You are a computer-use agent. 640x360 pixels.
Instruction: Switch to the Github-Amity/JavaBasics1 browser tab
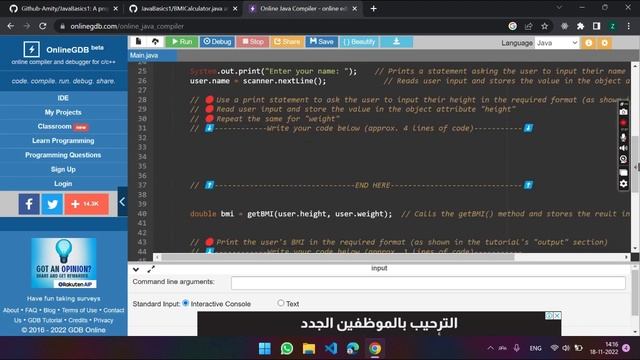click(63, 9)
